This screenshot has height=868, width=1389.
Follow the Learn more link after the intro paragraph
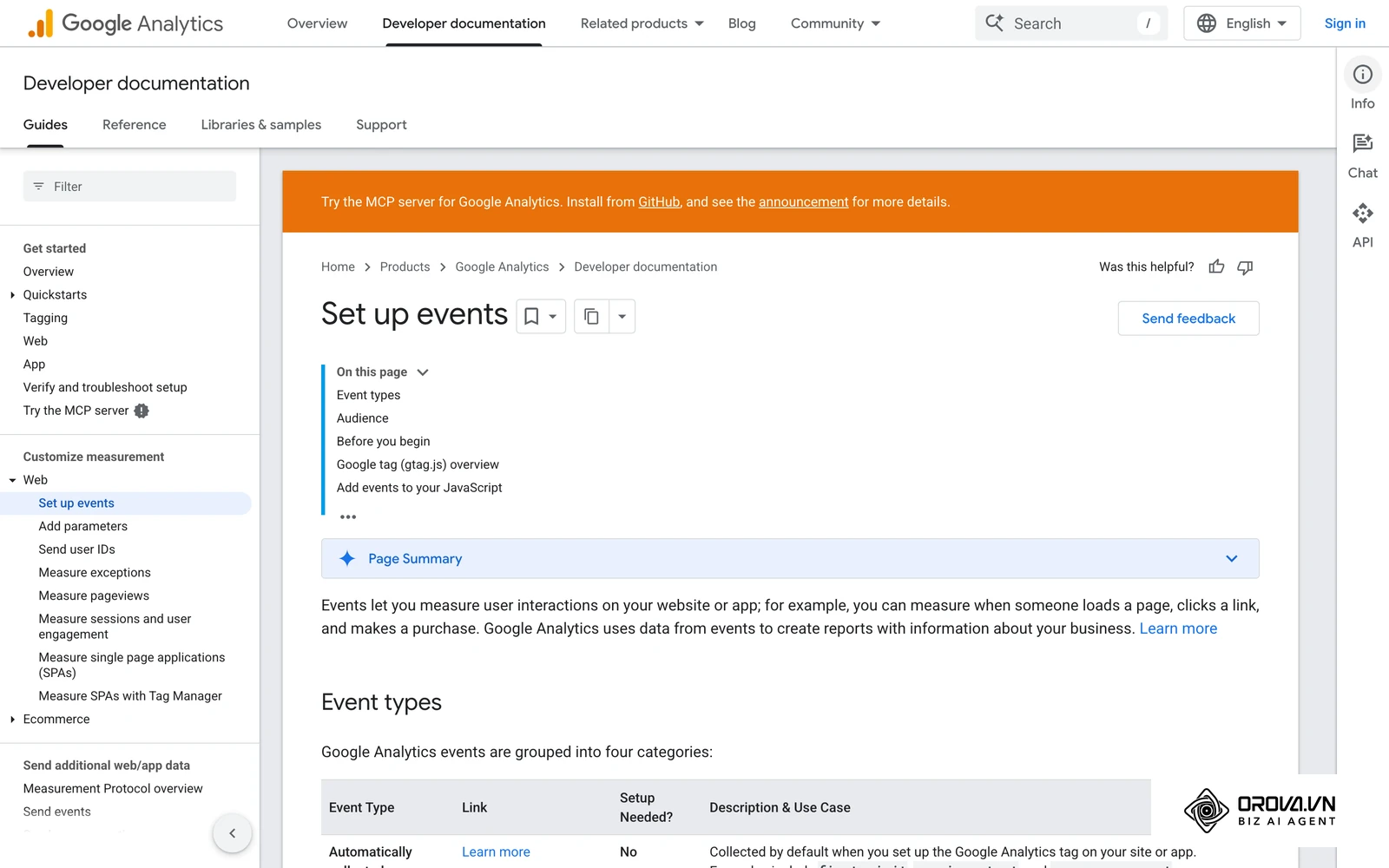point(1178,628)
